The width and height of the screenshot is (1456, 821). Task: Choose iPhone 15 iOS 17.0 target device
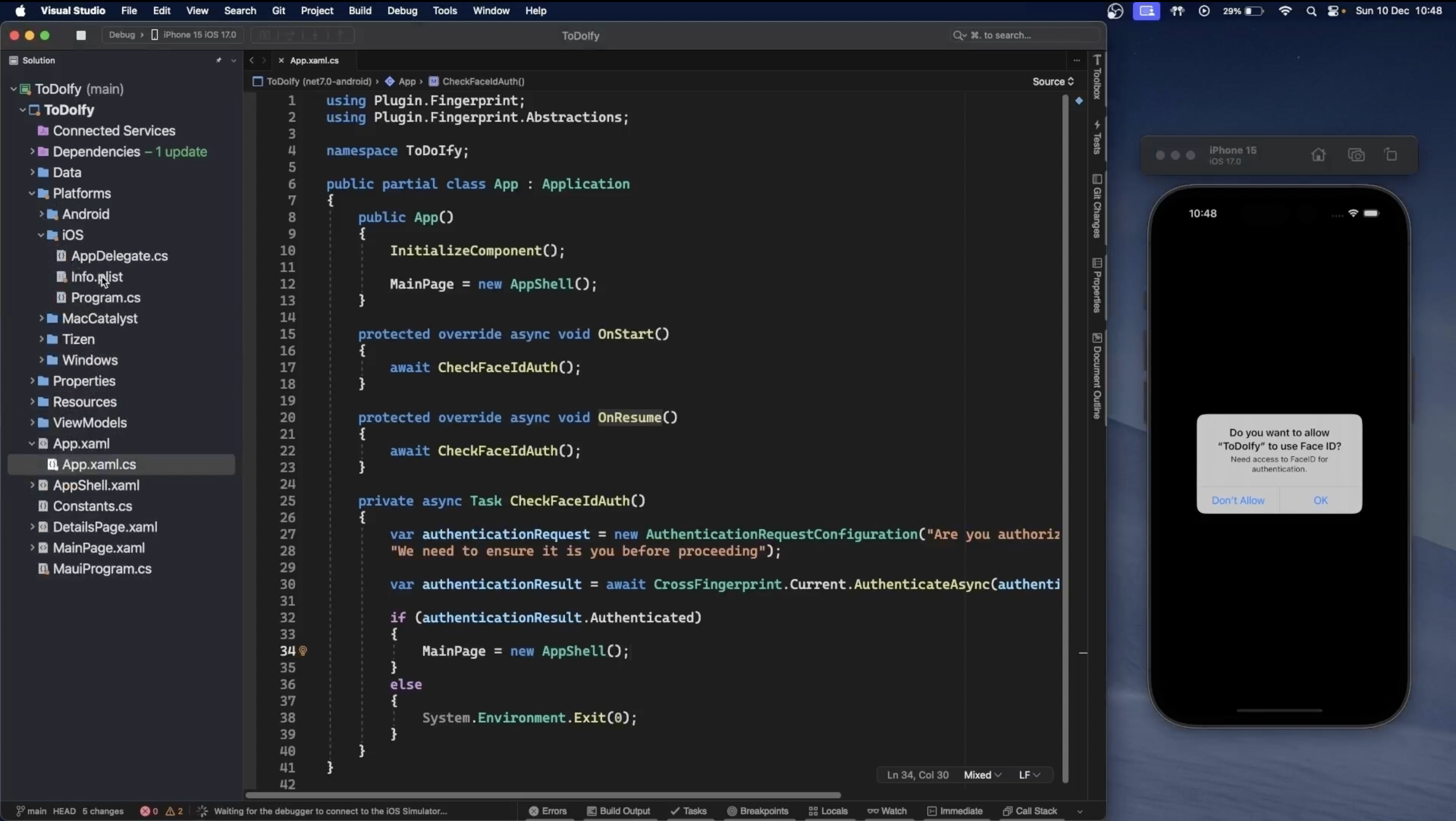pyautogui.click(x=194, y=35)
